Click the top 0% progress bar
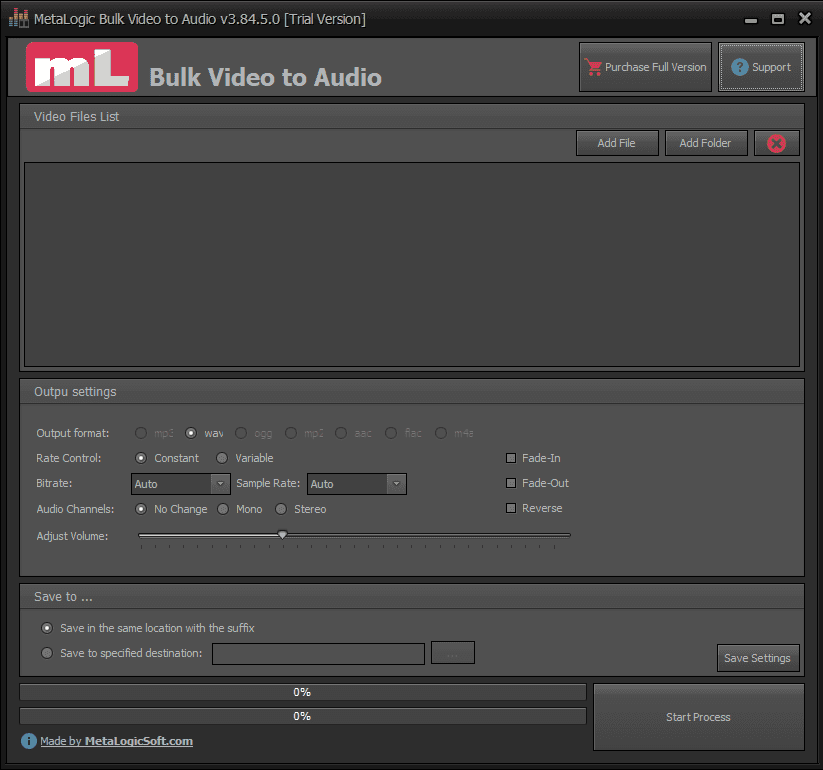This screenshot has width=823, height=770. click(303, 692)
